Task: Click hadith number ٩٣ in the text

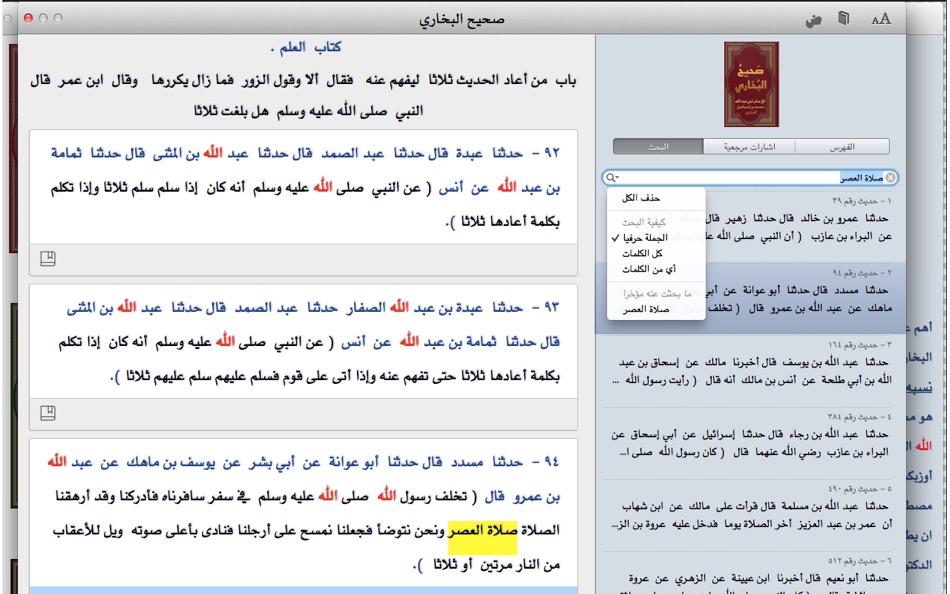Action: [551, 307]
